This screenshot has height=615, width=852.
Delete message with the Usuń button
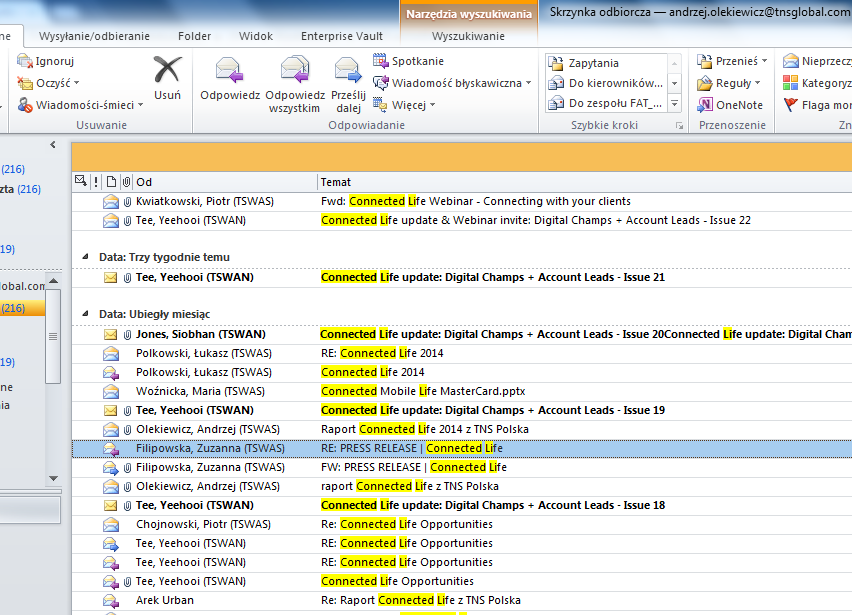(x=167, y=79)
